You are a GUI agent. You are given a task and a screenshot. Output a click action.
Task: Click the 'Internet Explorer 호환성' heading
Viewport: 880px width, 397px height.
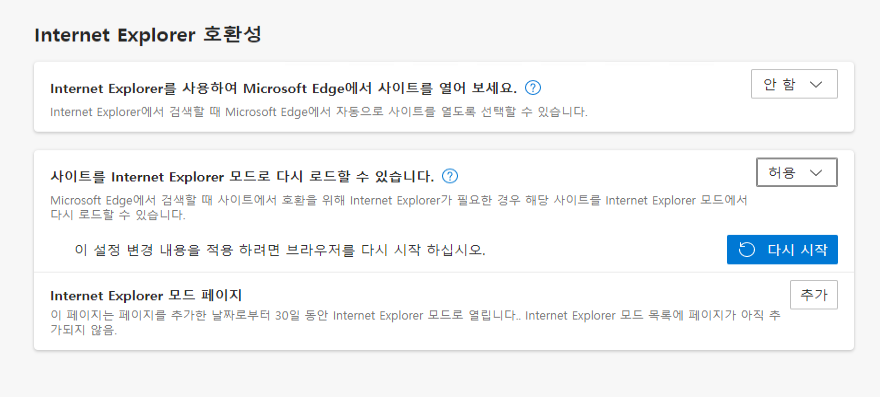(148, 35)
